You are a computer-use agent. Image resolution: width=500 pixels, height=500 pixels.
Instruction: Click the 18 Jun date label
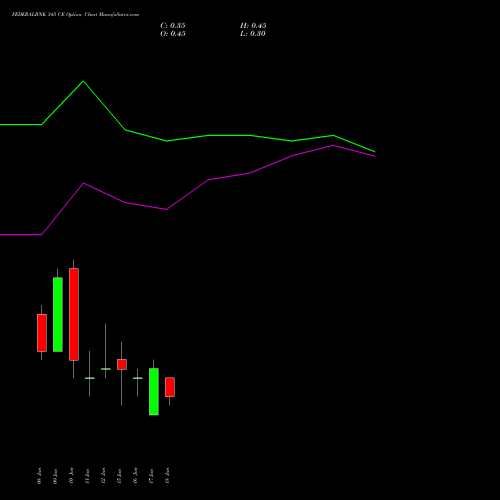tap(167, 476)
